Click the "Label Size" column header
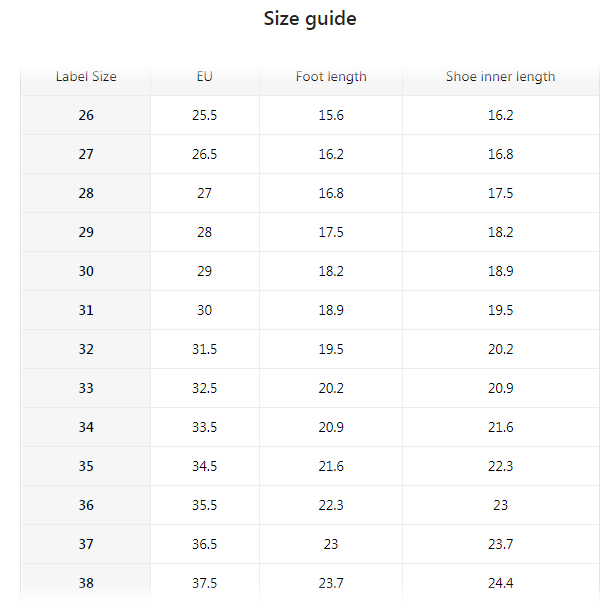Viewport: 607px width, 604px height. click(86, 77)
